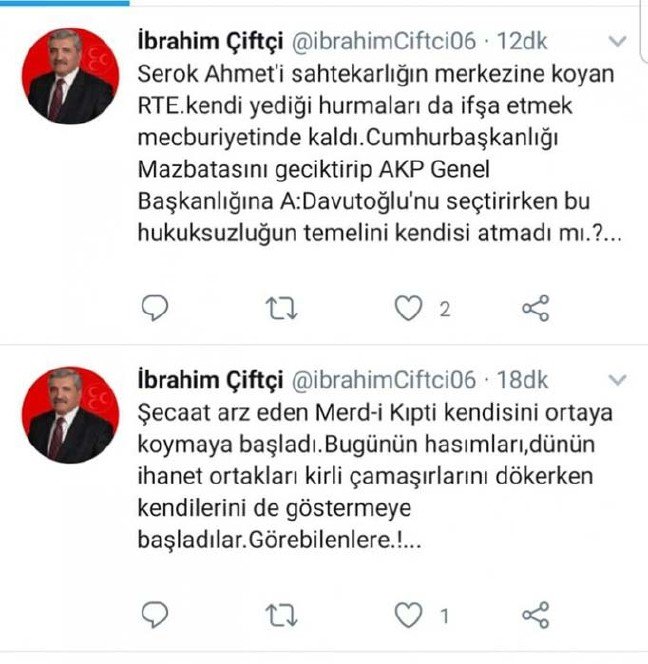Open the tweet text about Merd-i Kıpti

(x=375, y=476)
